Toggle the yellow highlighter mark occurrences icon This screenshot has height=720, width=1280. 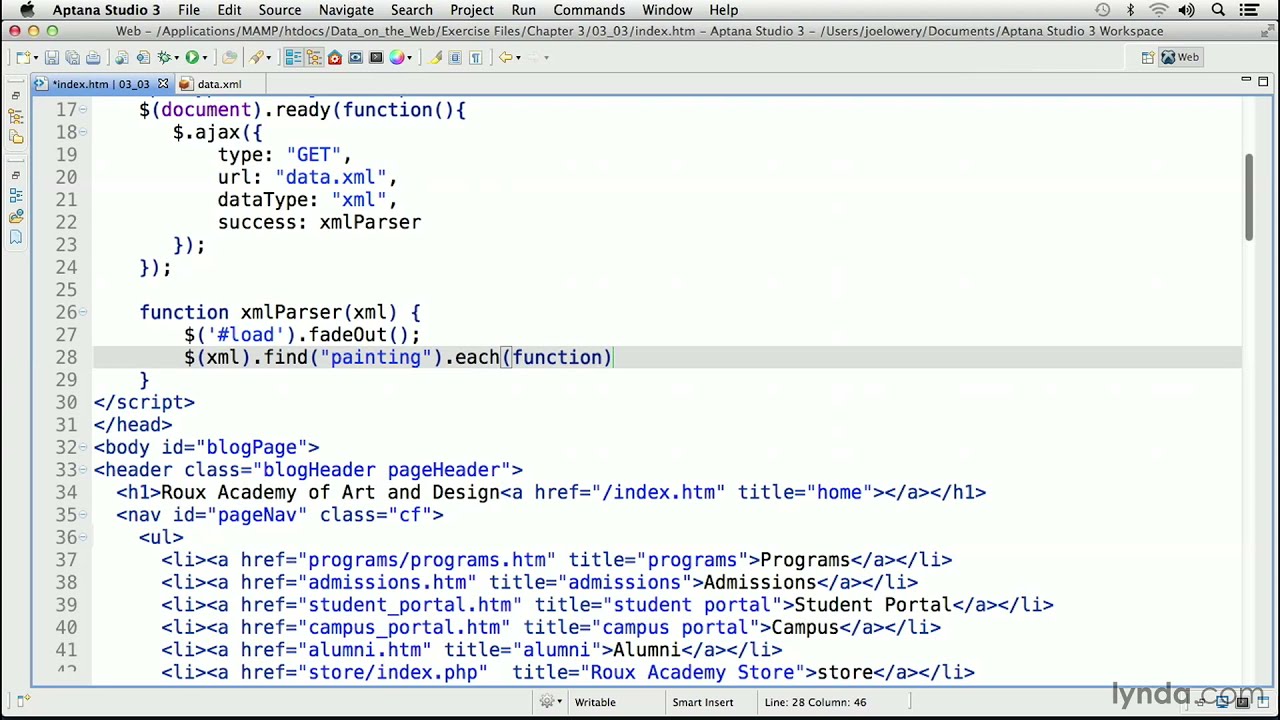pyautogui.click(x=436, y=57)
